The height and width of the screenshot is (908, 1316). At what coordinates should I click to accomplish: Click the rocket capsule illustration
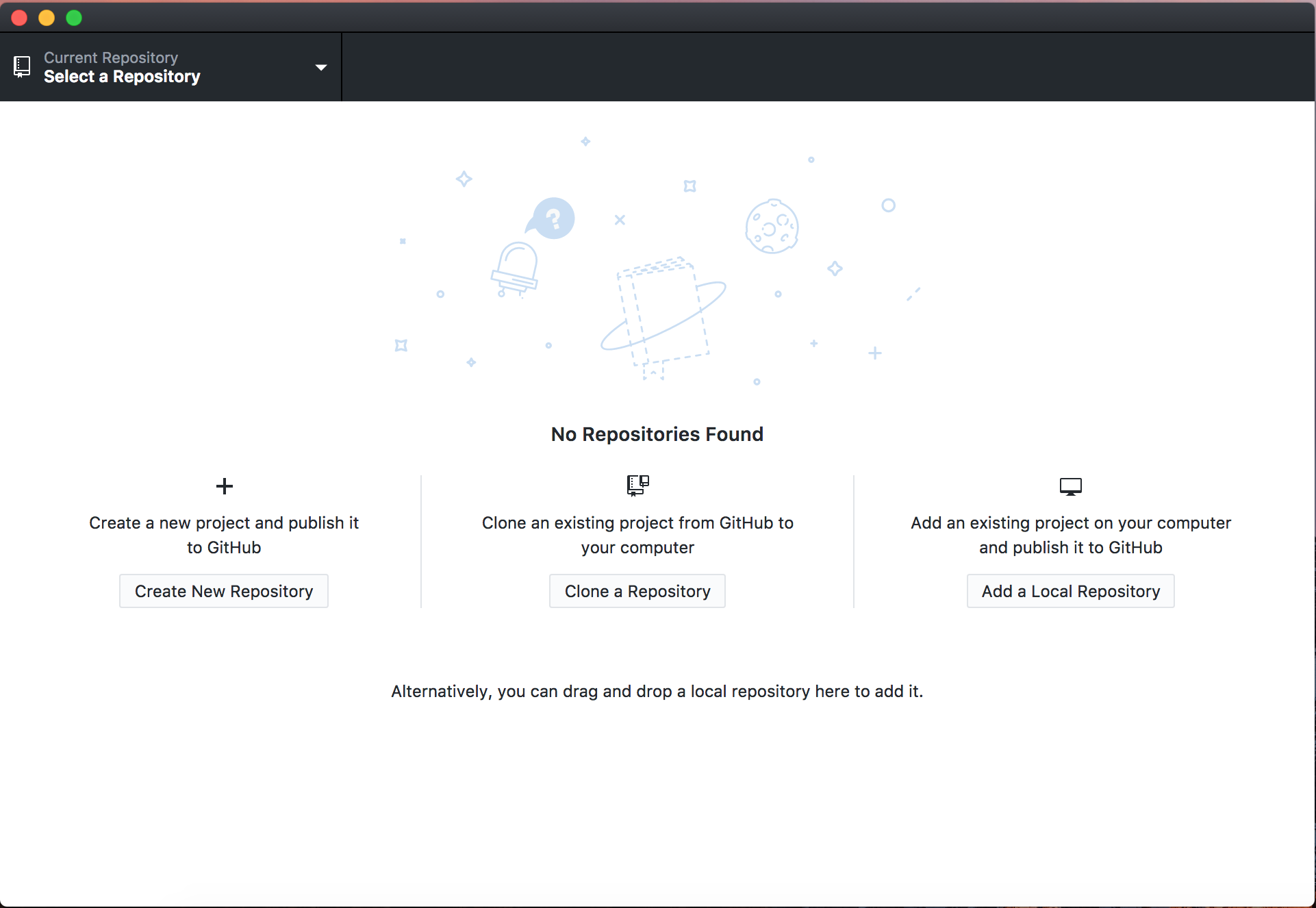click(515, 268)
